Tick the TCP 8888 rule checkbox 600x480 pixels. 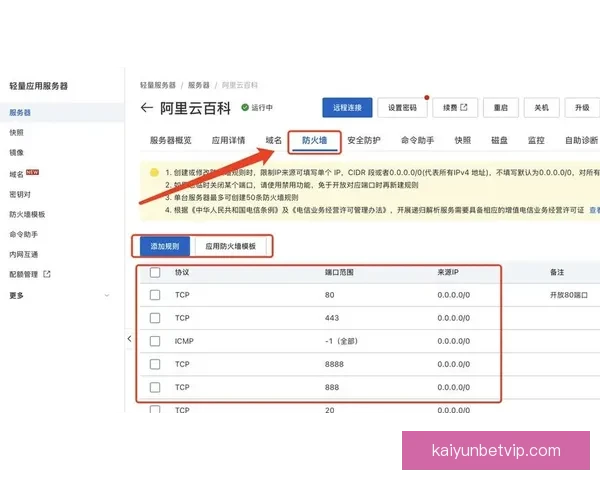click(155, 364)
